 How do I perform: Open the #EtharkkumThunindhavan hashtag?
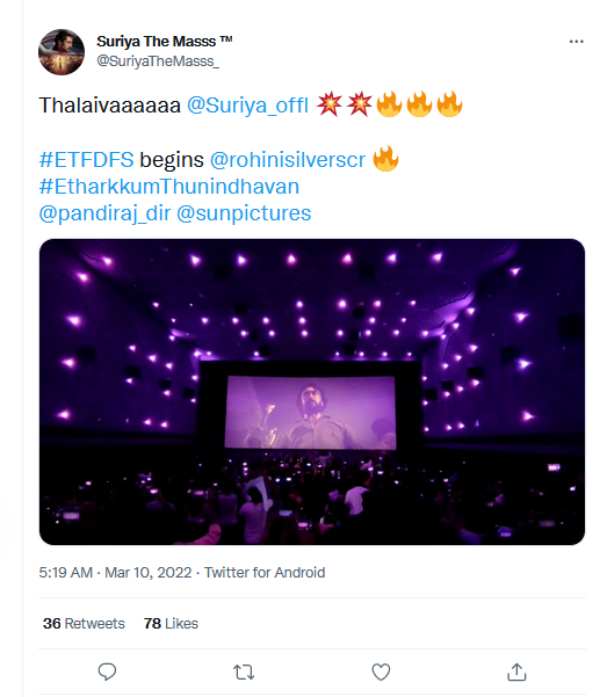169,186
